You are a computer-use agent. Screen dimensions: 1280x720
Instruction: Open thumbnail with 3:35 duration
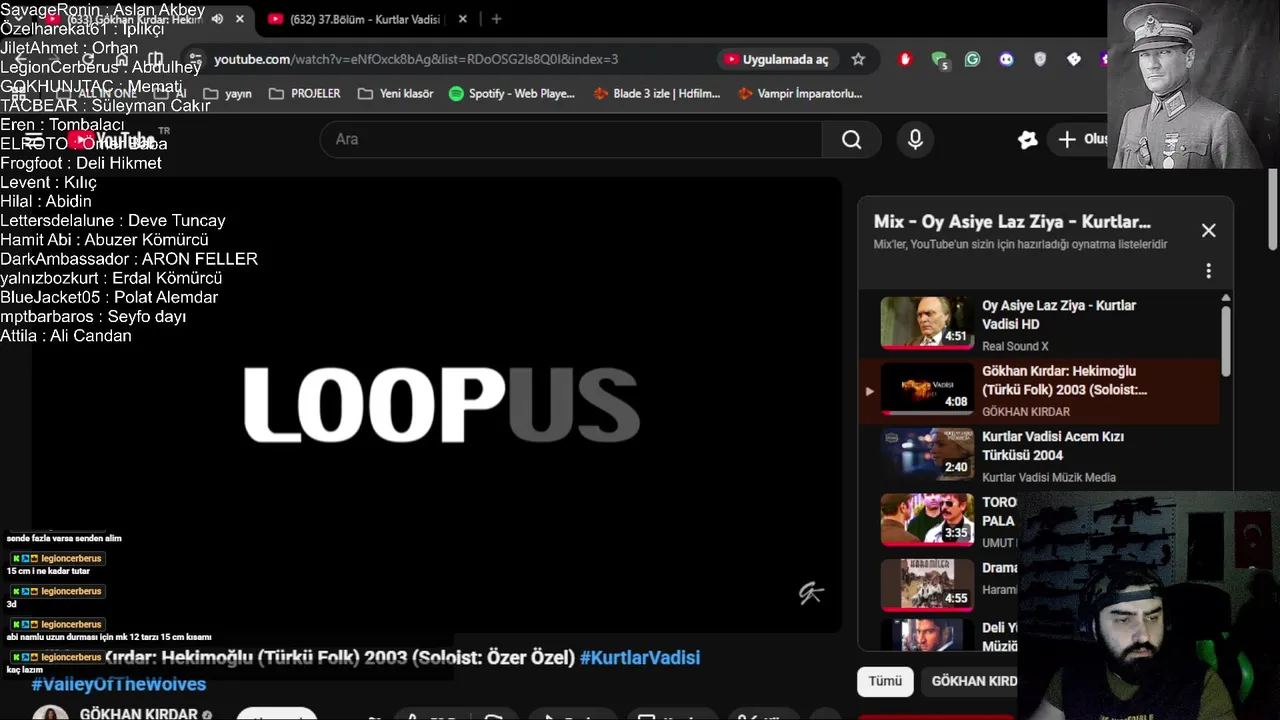927,519
